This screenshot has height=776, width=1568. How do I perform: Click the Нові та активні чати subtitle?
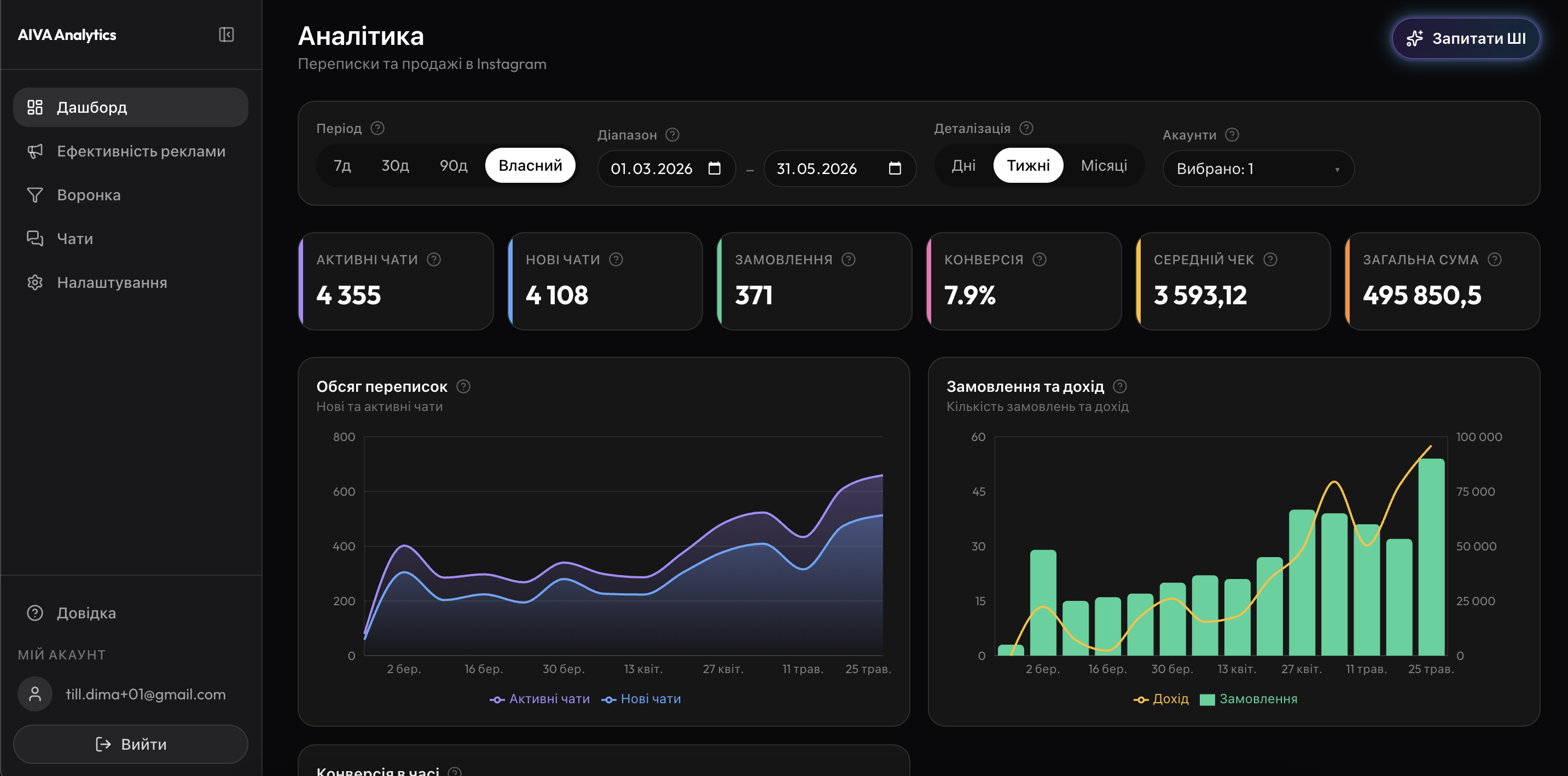379,407
